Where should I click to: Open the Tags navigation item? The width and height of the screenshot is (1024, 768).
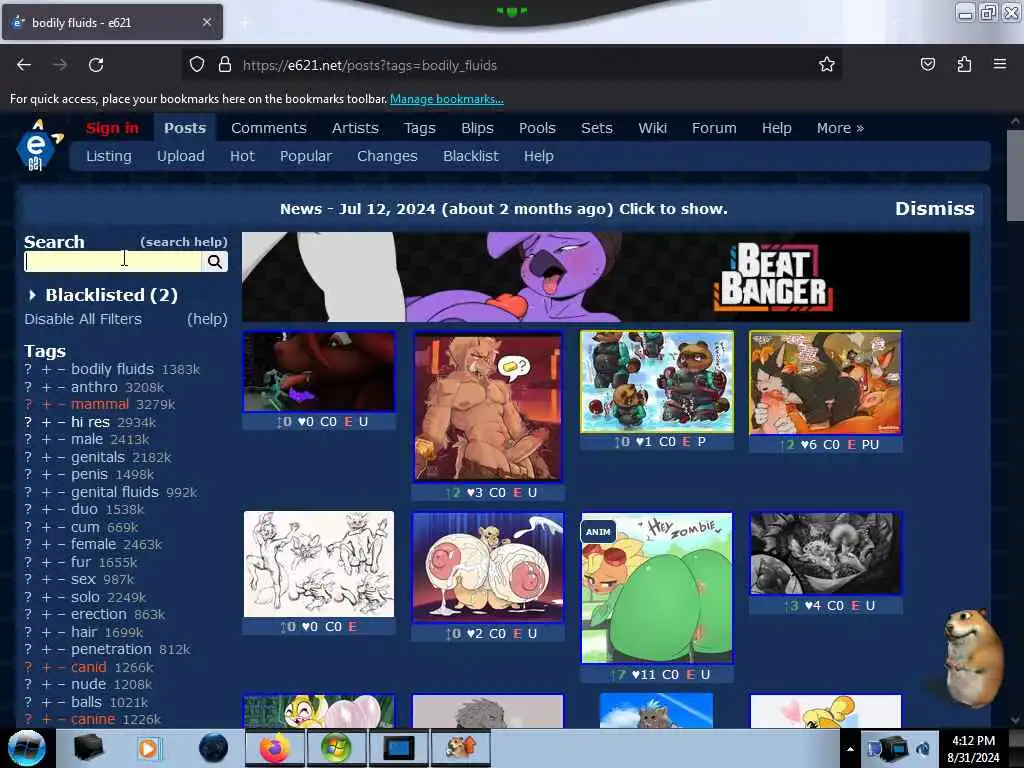419,128
